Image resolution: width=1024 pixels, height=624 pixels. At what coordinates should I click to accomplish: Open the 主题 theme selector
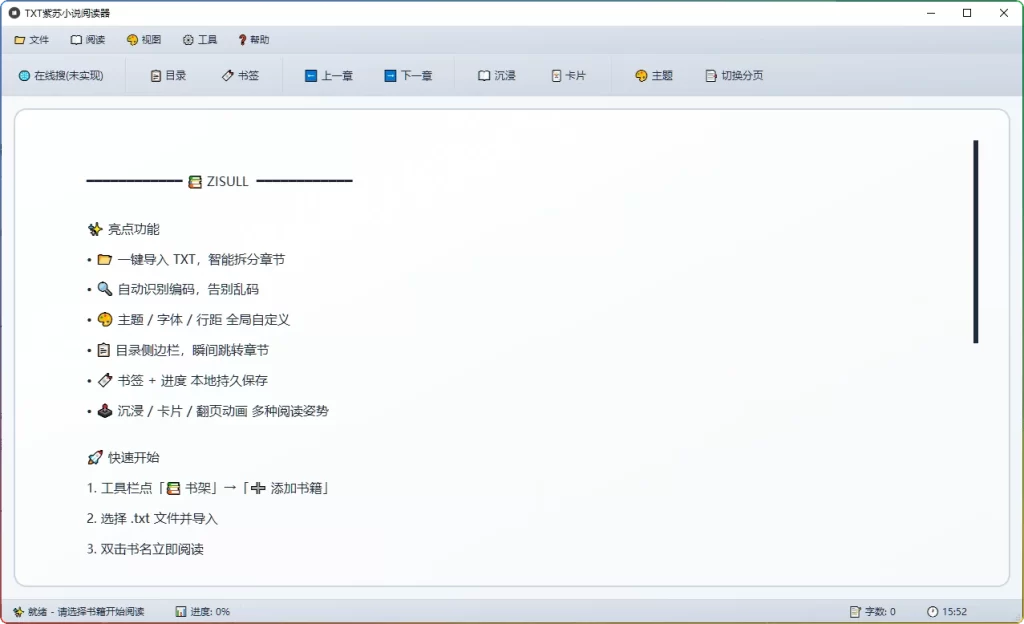(x=653, y=74)
